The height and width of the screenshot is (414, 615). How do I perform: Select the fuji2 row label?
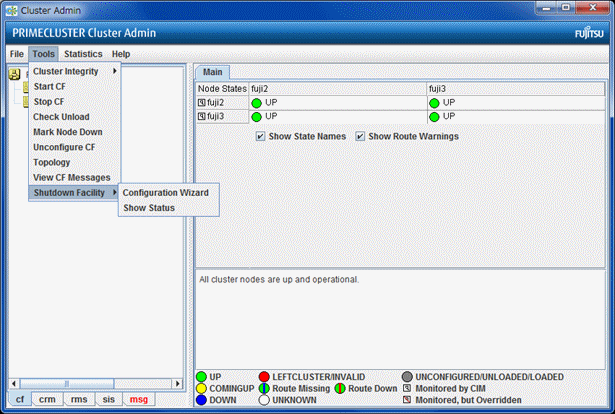222,103
